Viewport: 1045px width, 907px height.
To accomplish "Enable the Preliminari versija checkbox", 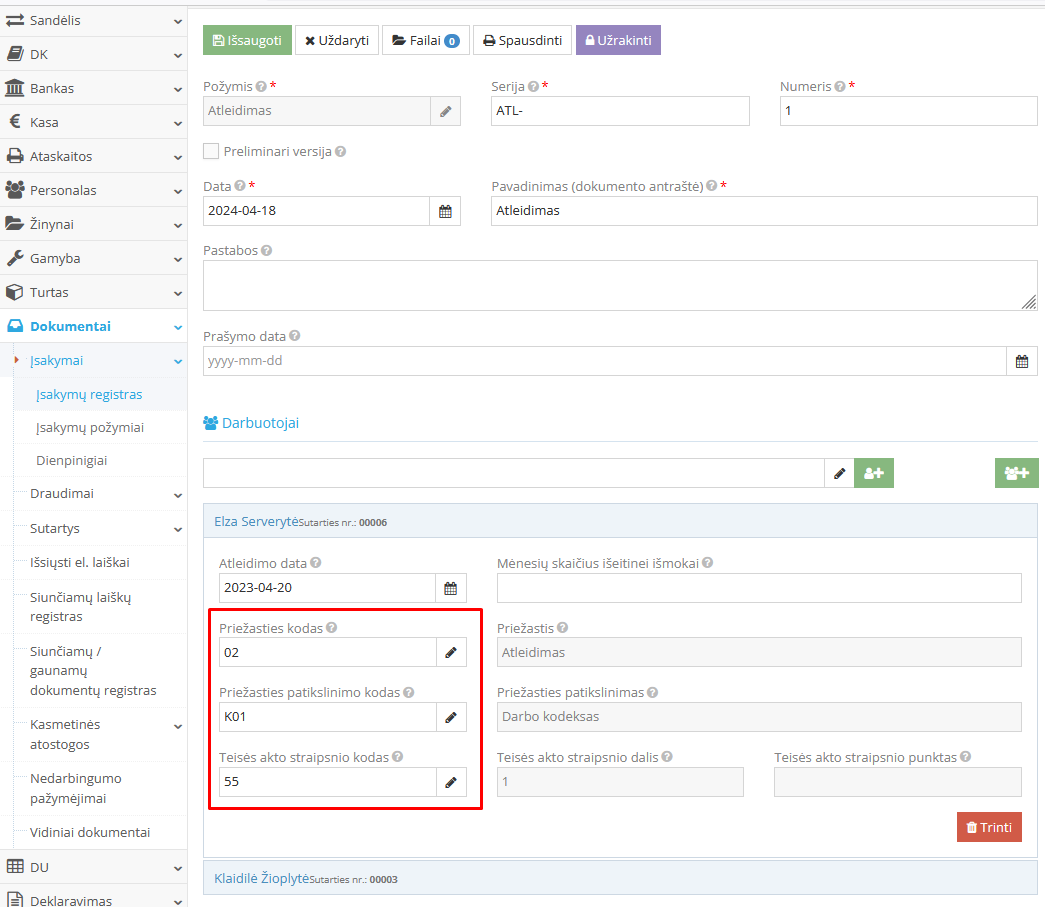I will [x=211, y=151].
